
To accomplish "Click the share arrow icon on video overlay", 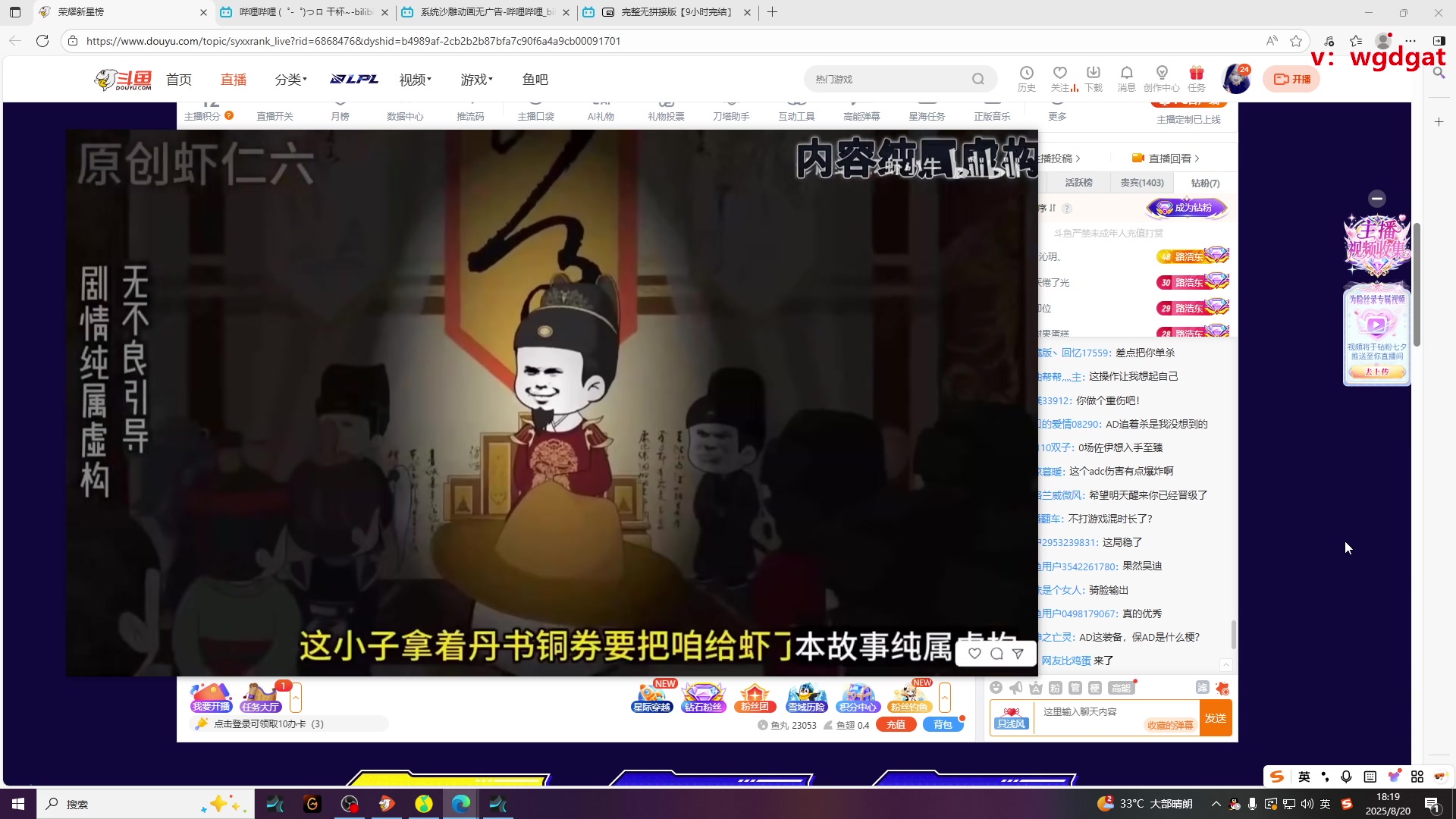I will coord(1018,653).
